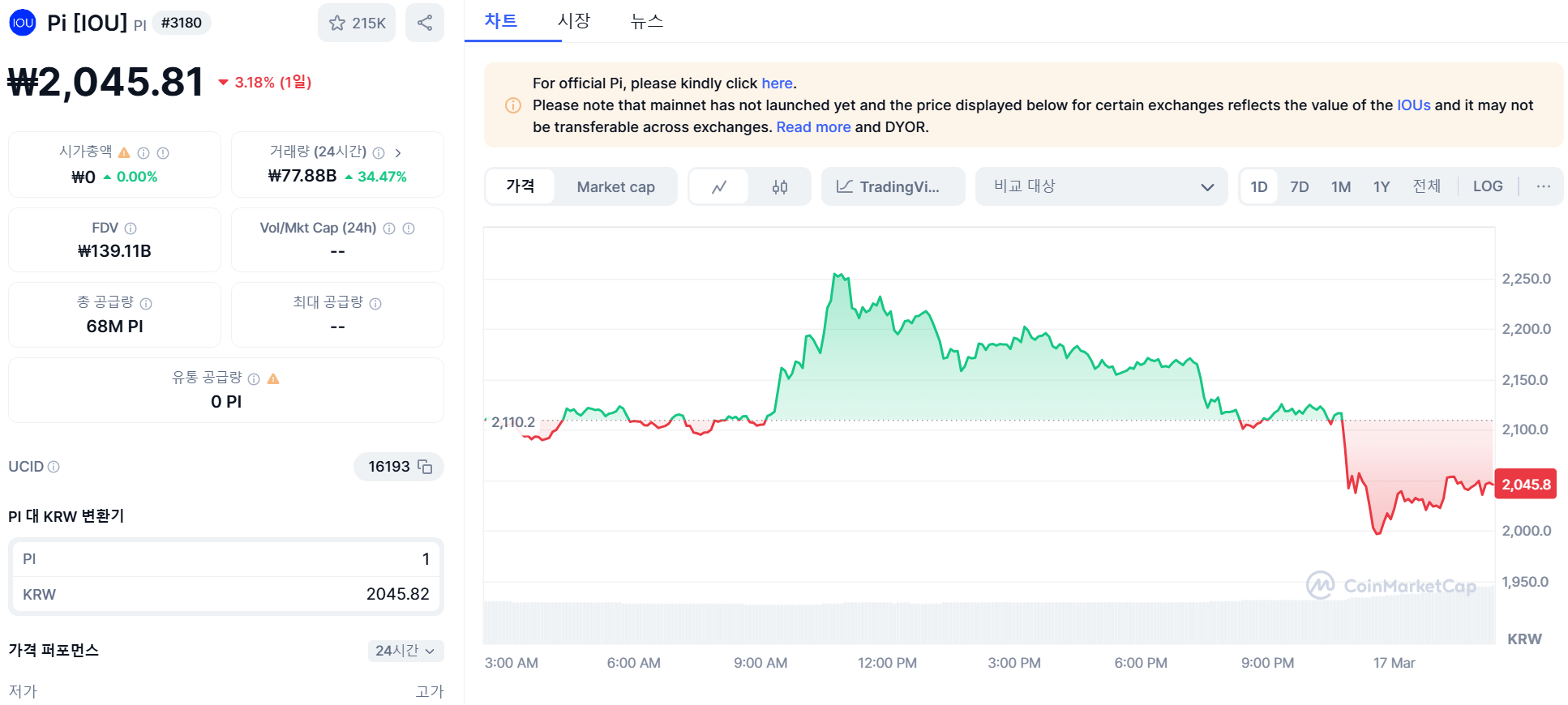The width and height of the screenshot is (1568, 705).
Task: Open FDV info icon
Action: pyautogui.click(x=131, y=229)
